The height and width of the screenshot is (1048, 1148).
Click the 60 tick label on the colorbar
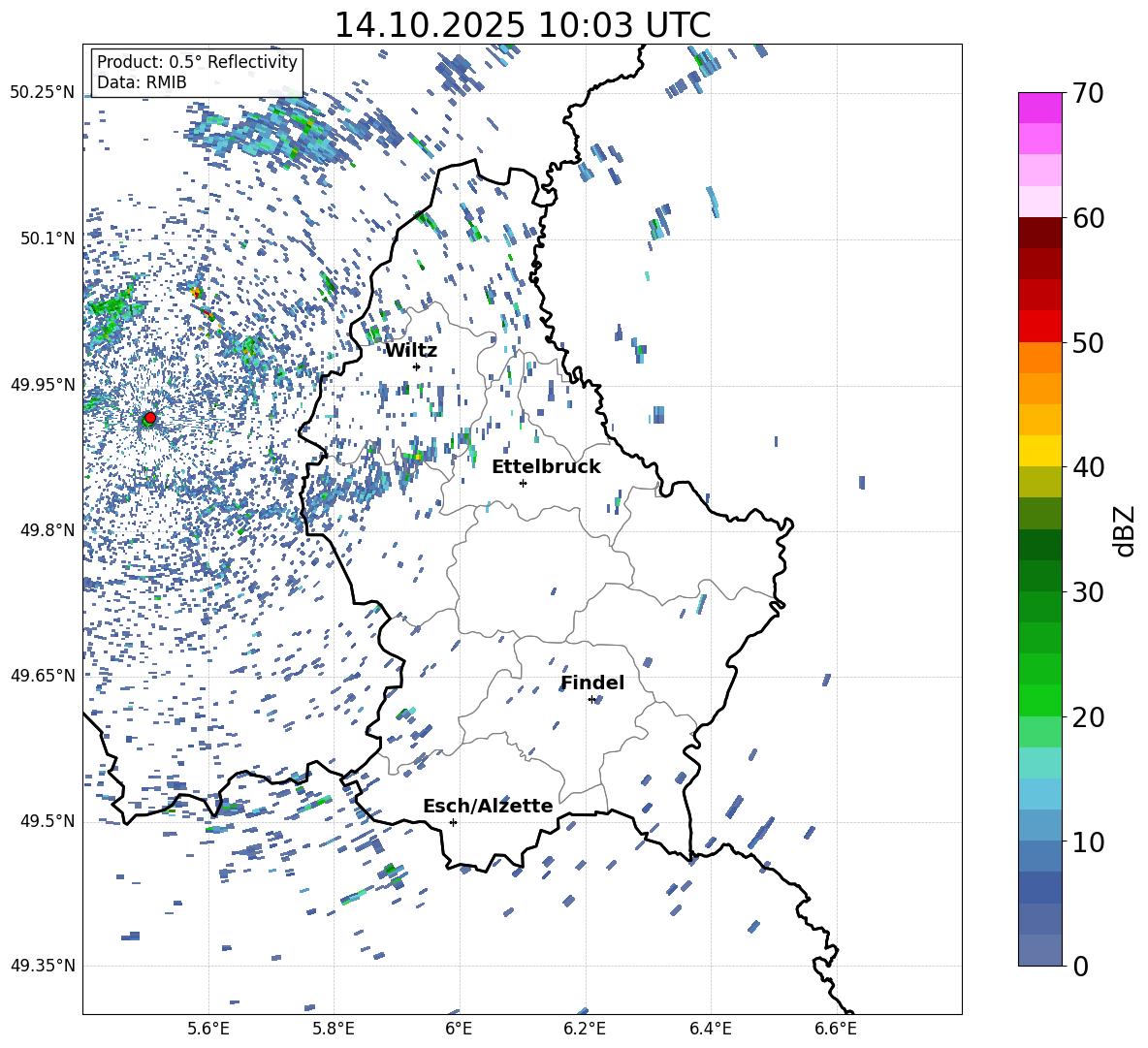click(1087, 218)
